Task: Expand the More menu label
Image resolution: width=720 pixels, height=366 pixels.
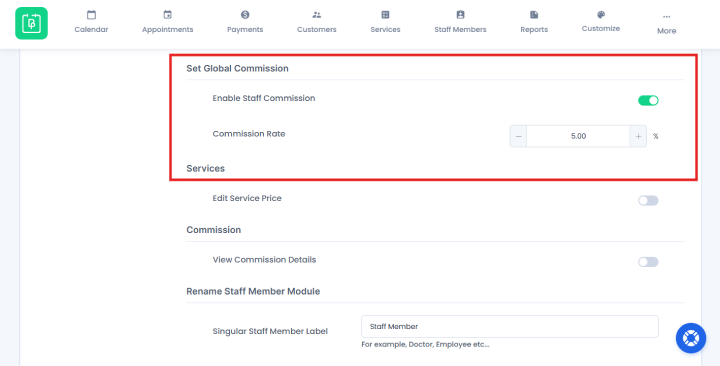Action: pyautogui.click(x=667, y=31)
